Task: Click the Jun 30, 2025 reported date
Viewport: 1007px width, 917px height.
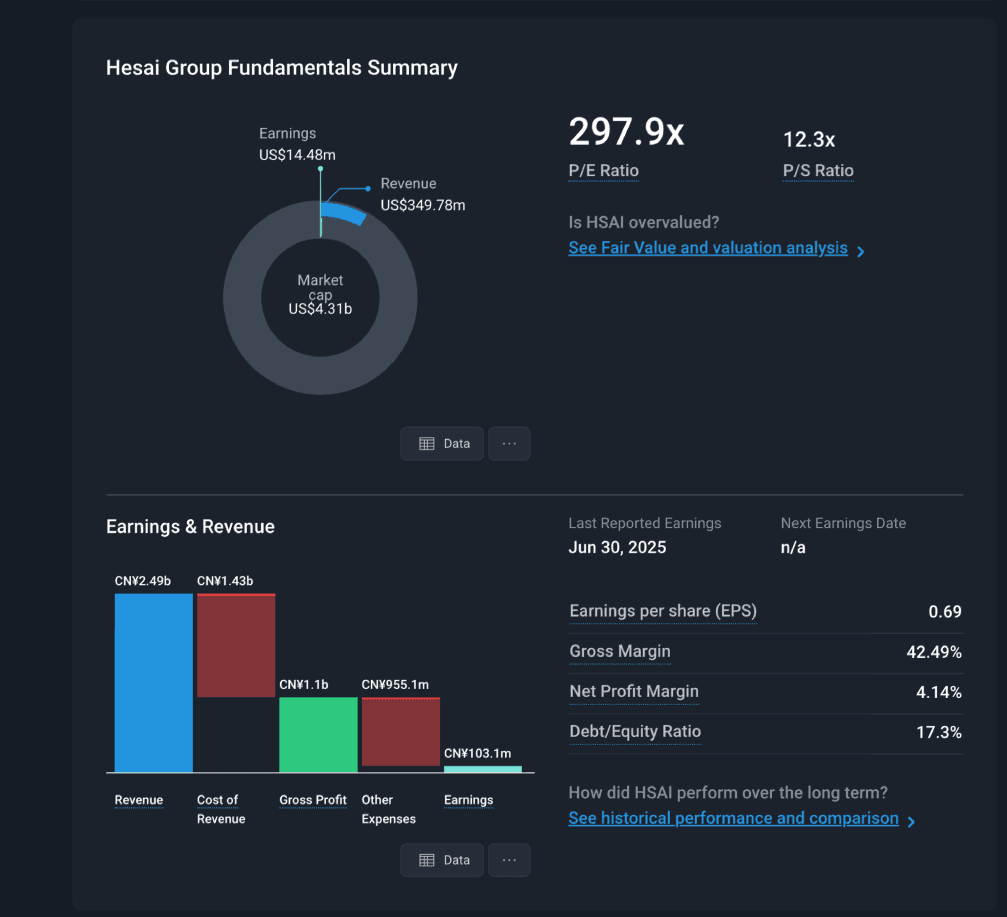Action: tap(617, 548)
